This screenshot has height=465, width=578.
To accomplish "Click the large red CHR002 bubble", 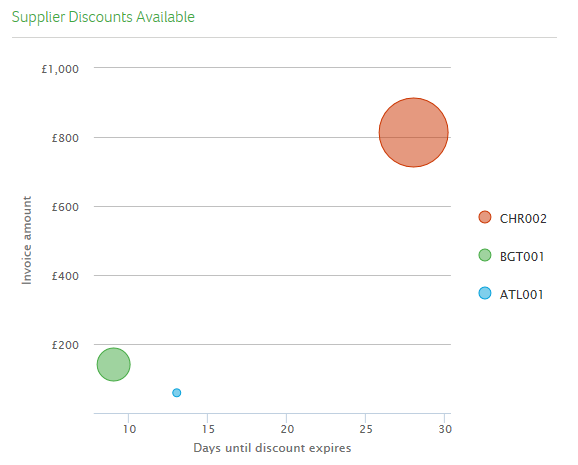I will pyautogui.click(x=414, y=132).
